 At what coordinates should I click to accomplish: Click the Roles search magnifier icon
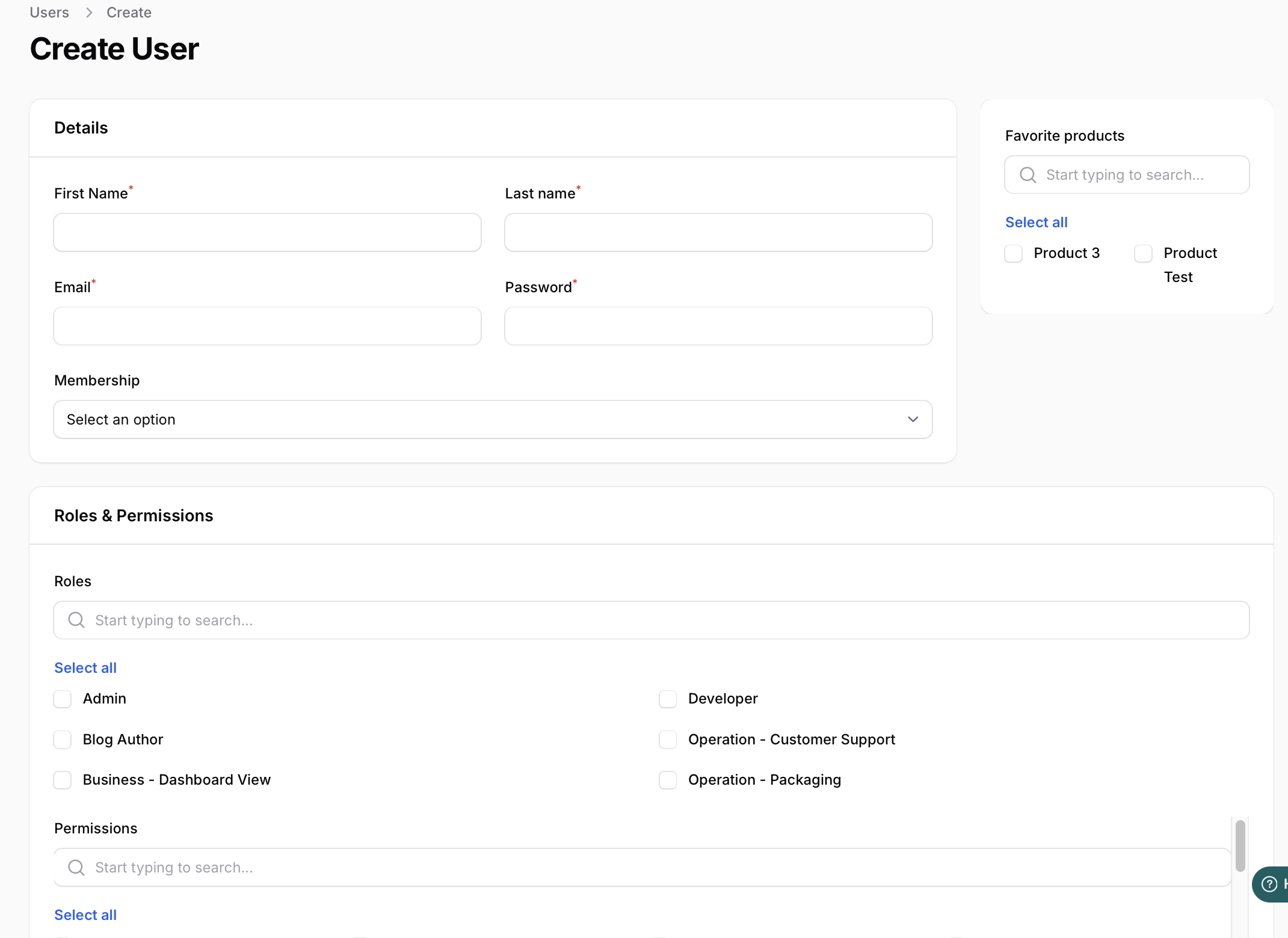[76, 620]
